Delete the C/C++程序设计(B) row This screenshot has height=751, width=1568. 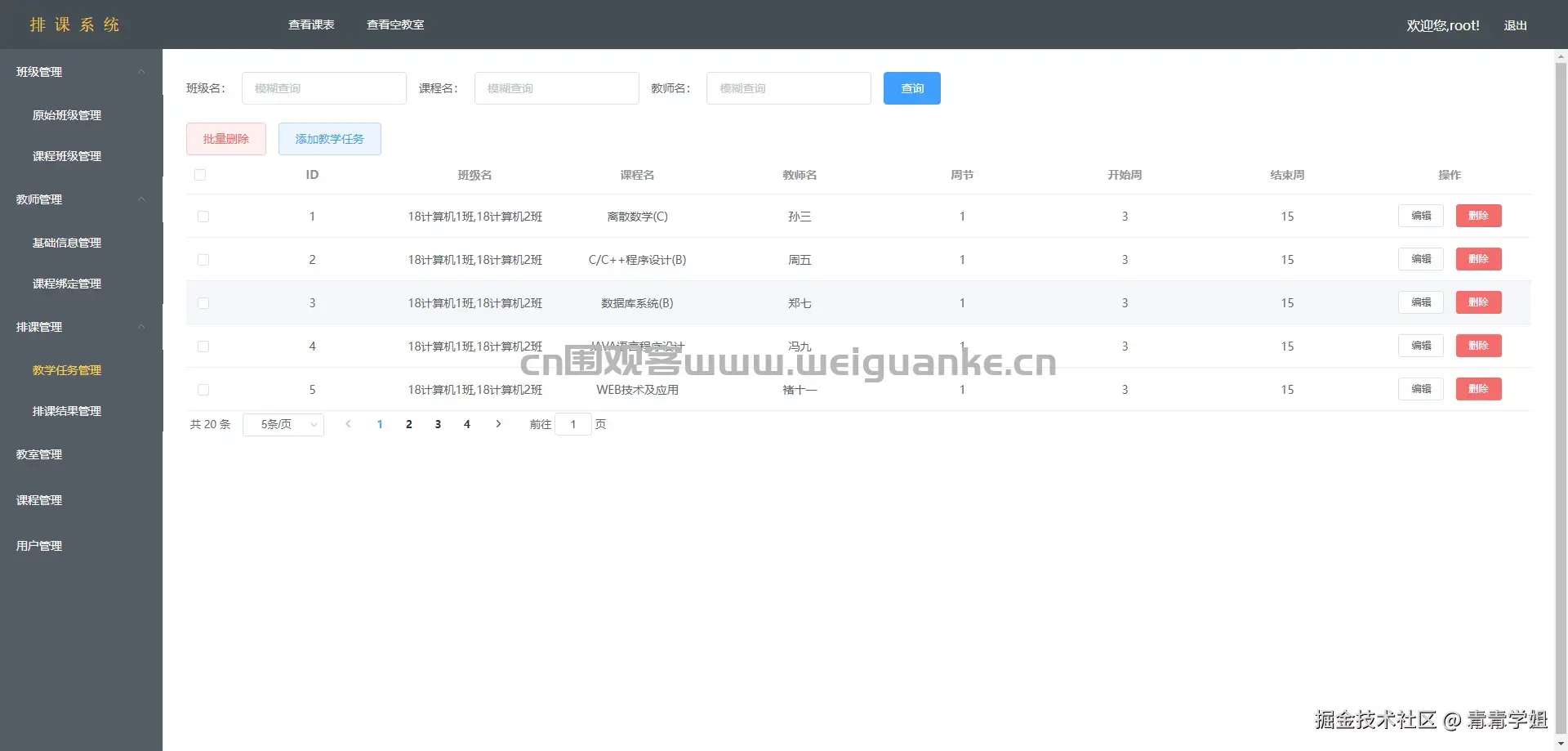tap(1479, 259)
